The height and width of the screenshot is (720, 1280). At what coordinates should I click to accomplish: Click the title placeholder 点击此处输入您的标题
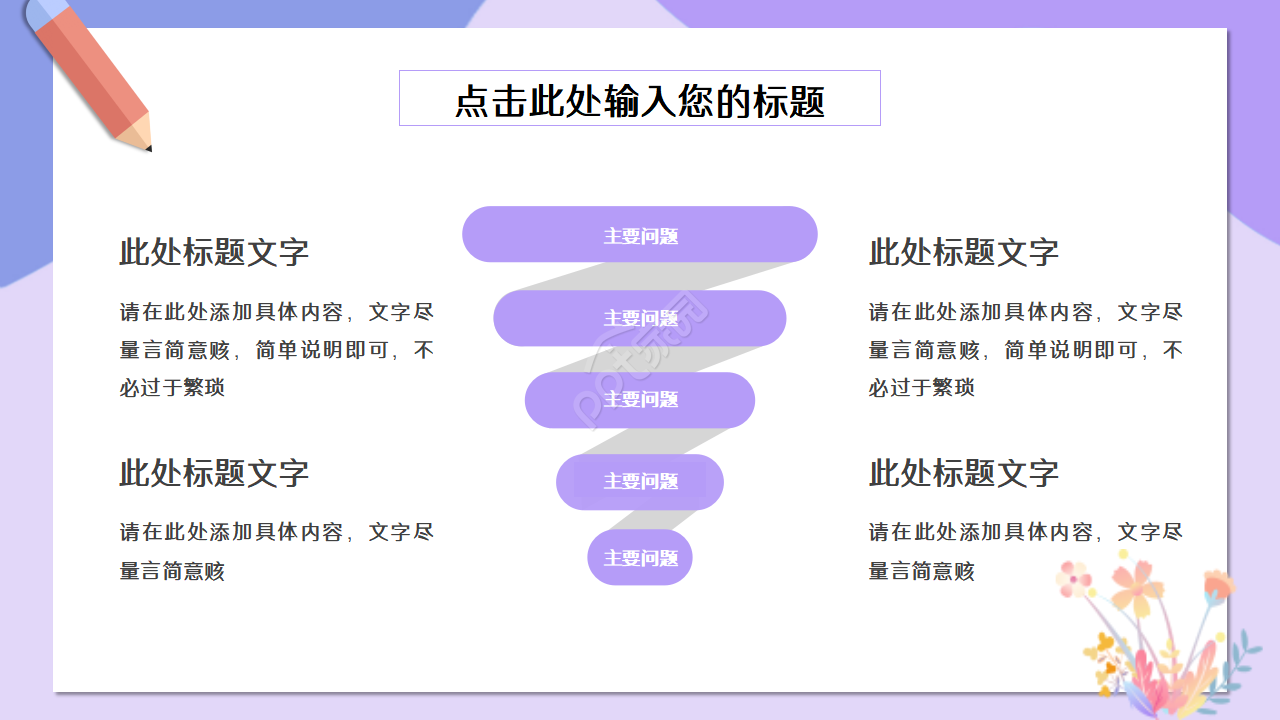point(640,98)
